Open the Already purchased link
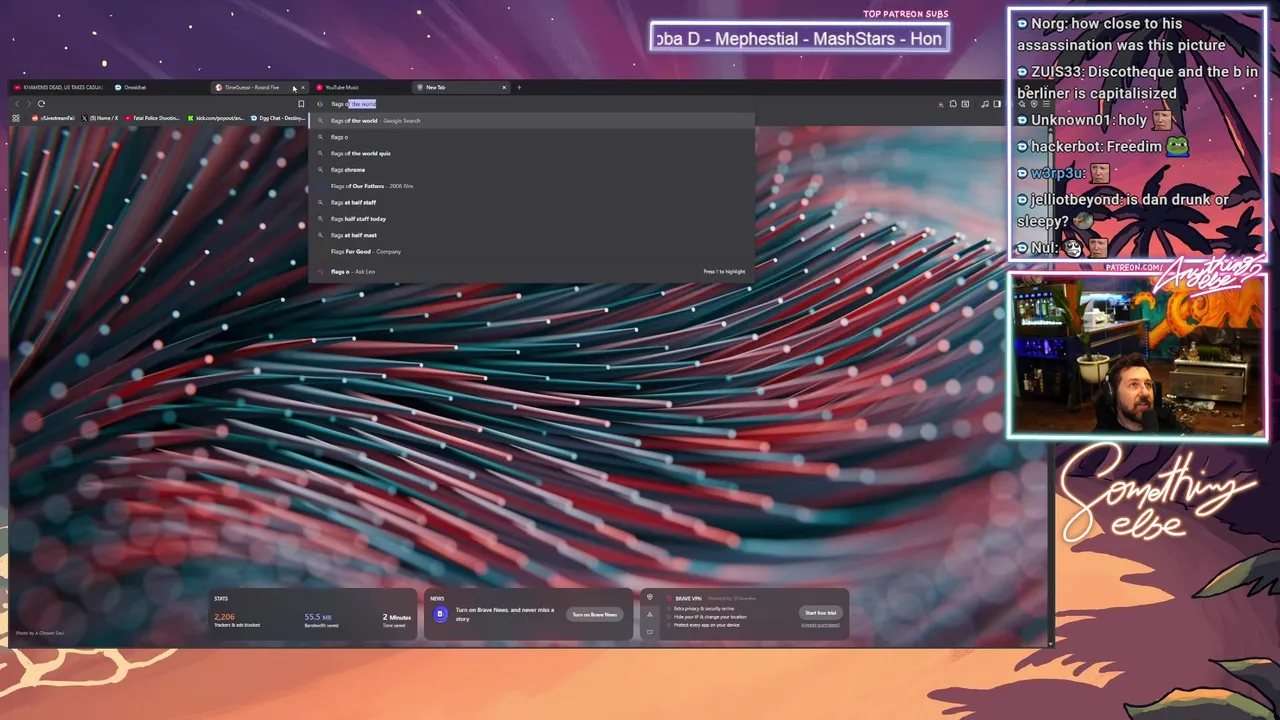Viewport: 1280px width, 720px height. 820,625
